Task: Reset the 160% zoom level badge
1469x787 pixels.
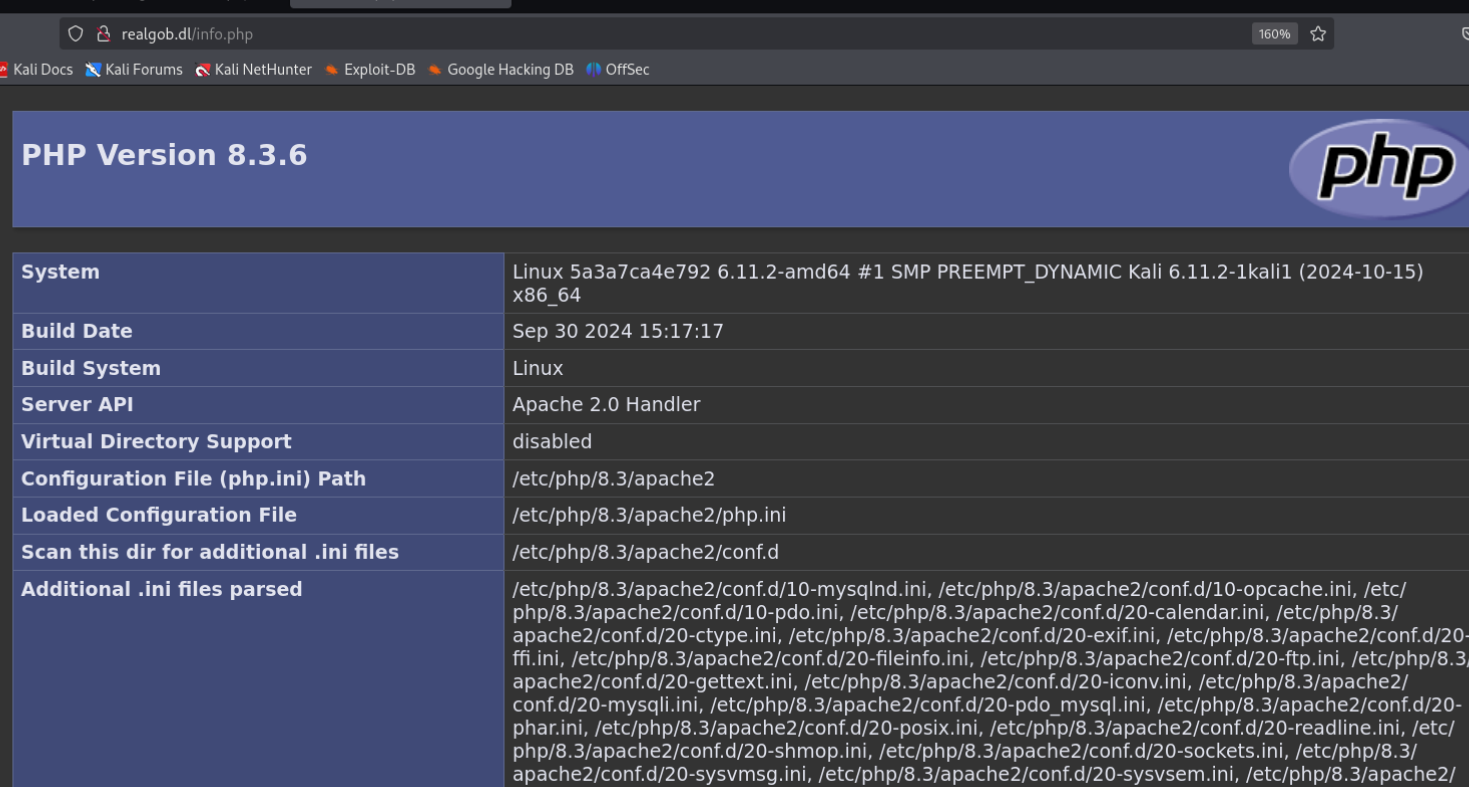Action: 1274,34
